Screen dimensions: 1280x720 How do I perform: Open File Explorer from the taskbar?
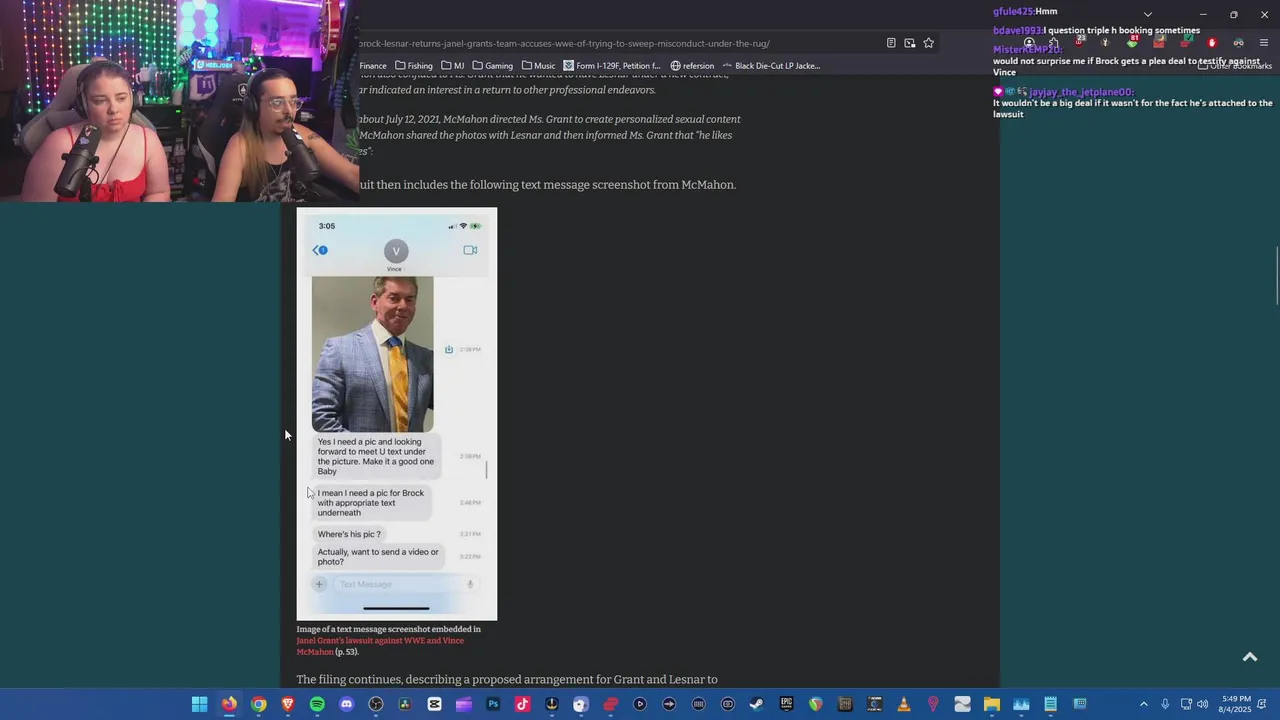coord(991,704)
